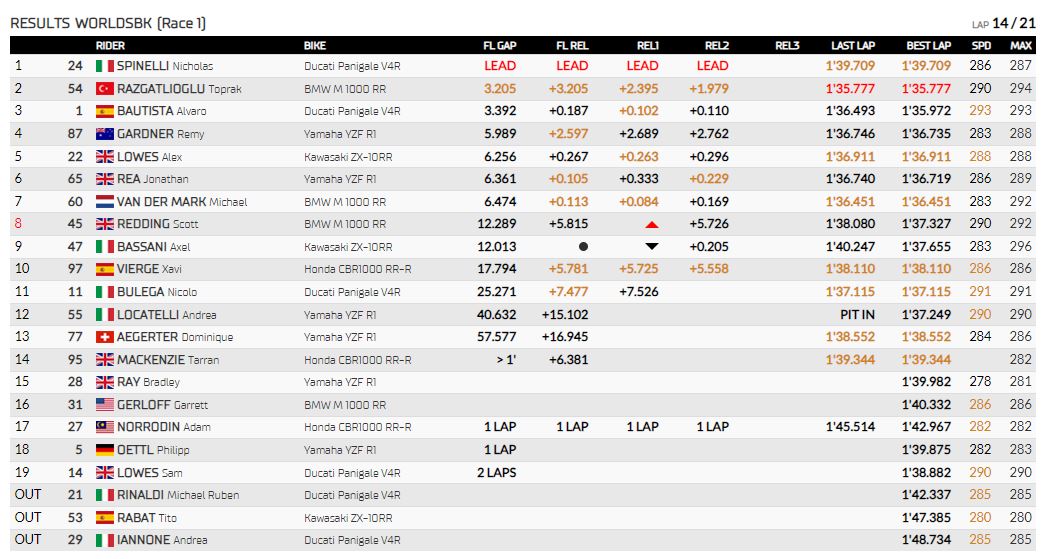Open rider REA Jonathan entry

[x=152, y=179]
